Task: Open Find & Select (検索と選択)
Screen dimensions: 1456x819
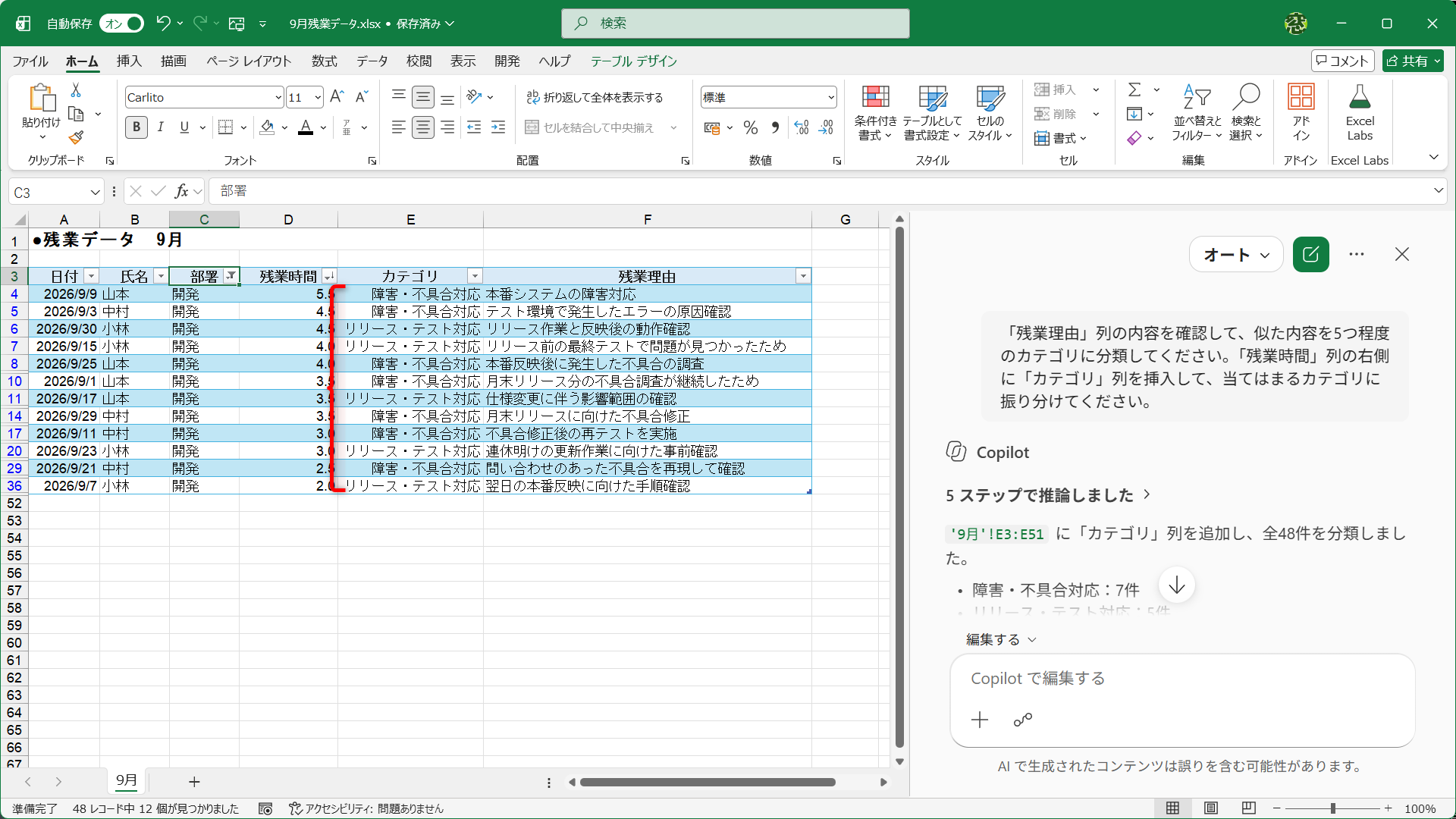Action: 1246,112
